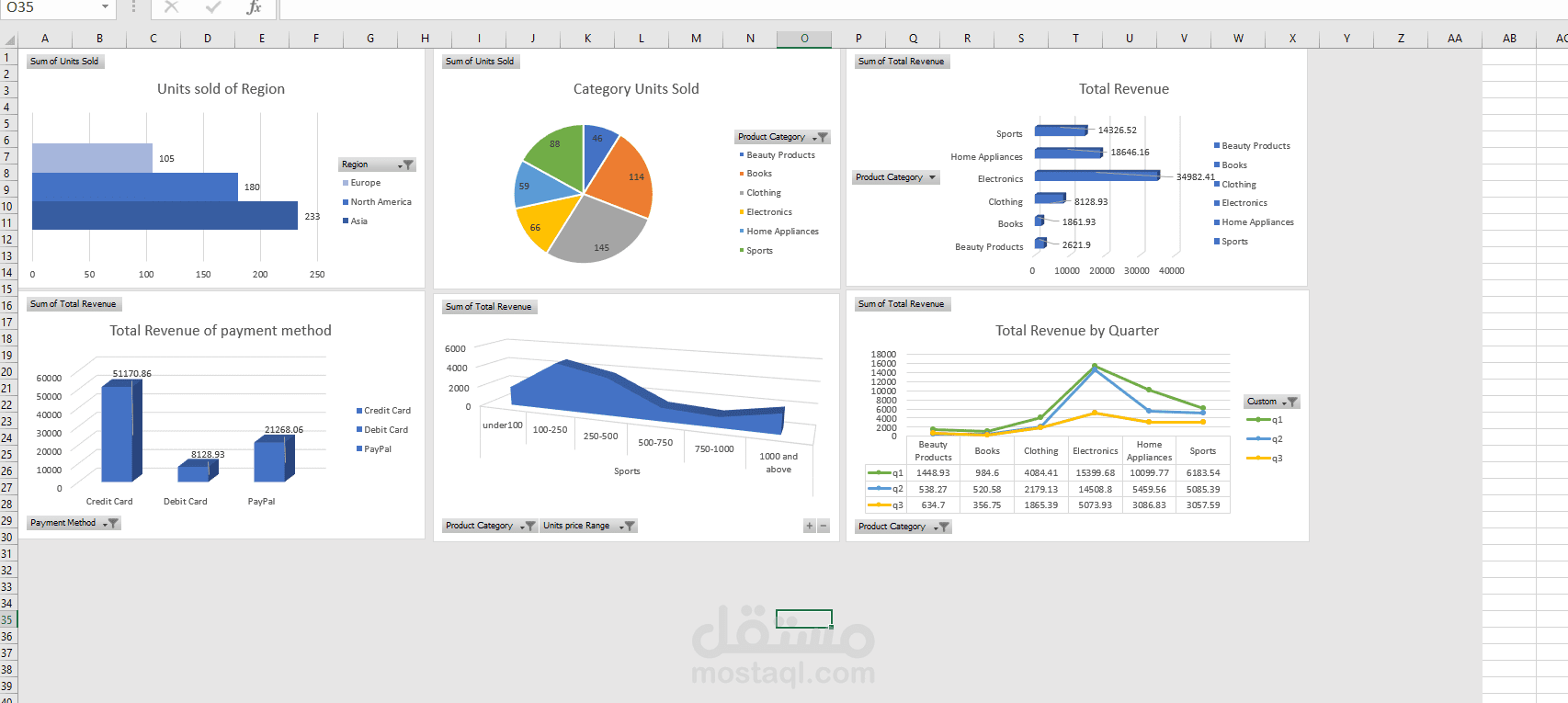Click the Total Revenue chart title
Viewport: 1568px width, 703px height.
1124,89
